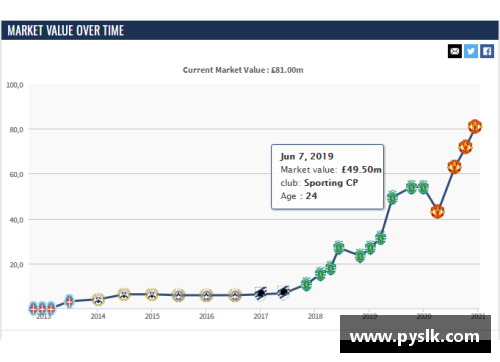The image size is (500, 362).
Task: Click the 'Age : 24' tooltip line
Action: click(x=299, y=196)
